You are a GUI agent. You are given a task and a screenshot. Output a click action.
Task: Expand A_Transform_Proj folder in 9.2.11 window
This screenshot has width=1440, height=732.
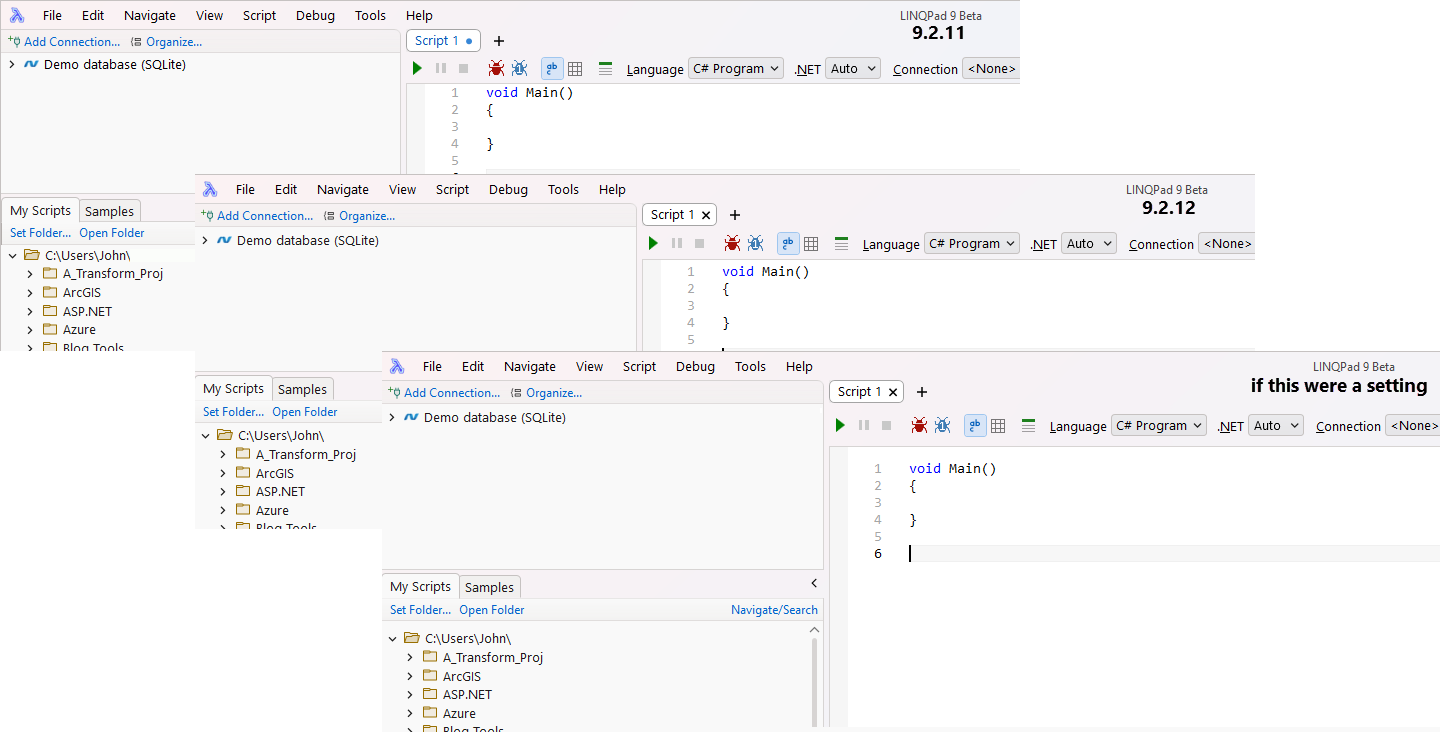[x=30, y=273]
